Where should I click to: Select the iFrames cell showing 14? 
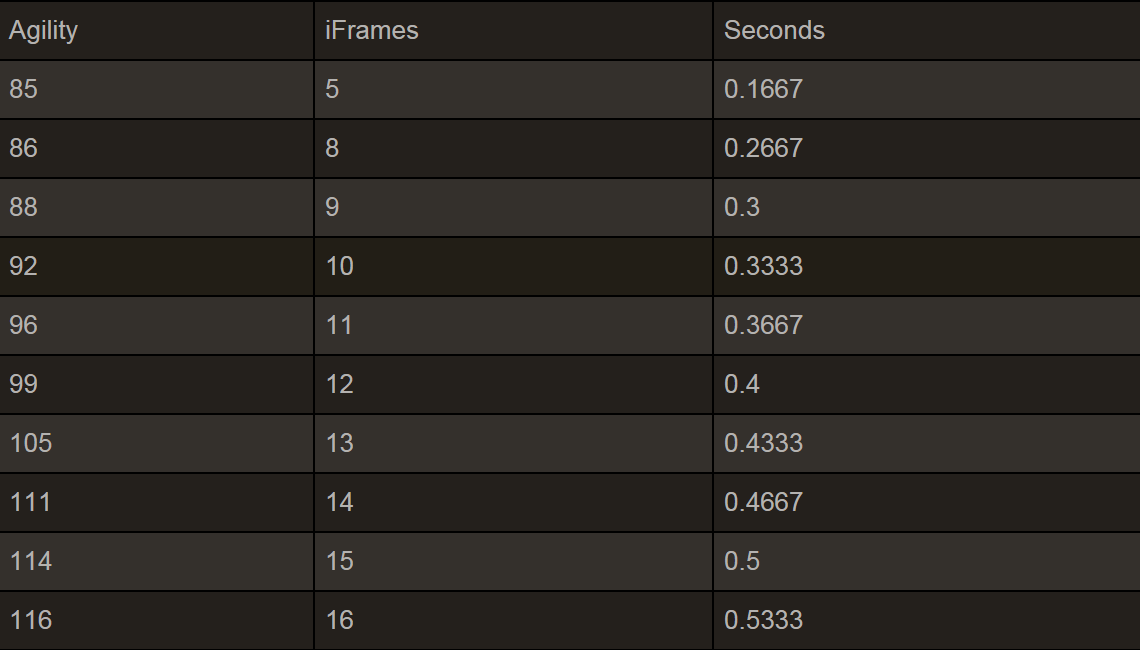point(340,503)
